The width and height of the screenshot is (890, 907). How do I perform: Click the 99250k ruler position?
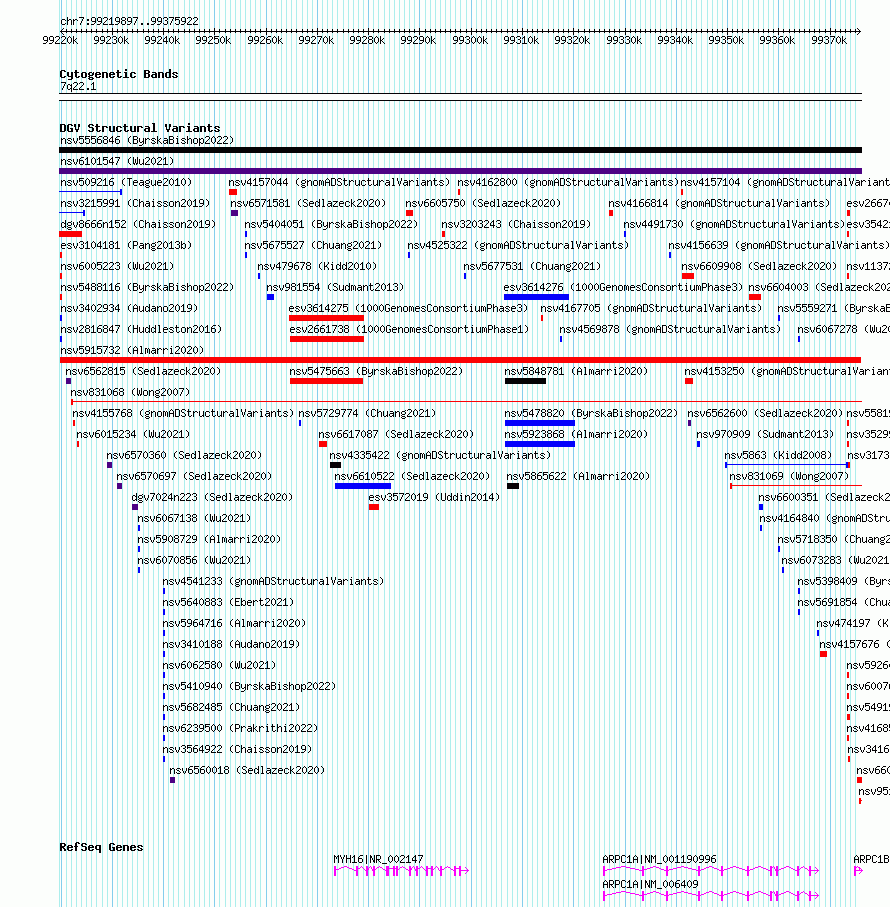213,40
